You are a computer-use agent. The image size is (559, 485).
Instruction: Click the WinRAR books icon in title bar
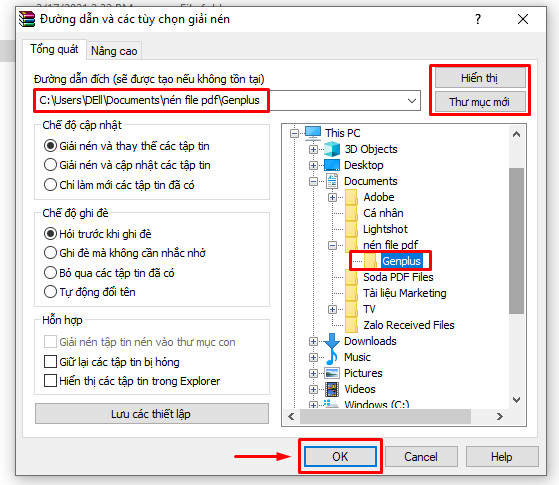(x=27, y=19)
